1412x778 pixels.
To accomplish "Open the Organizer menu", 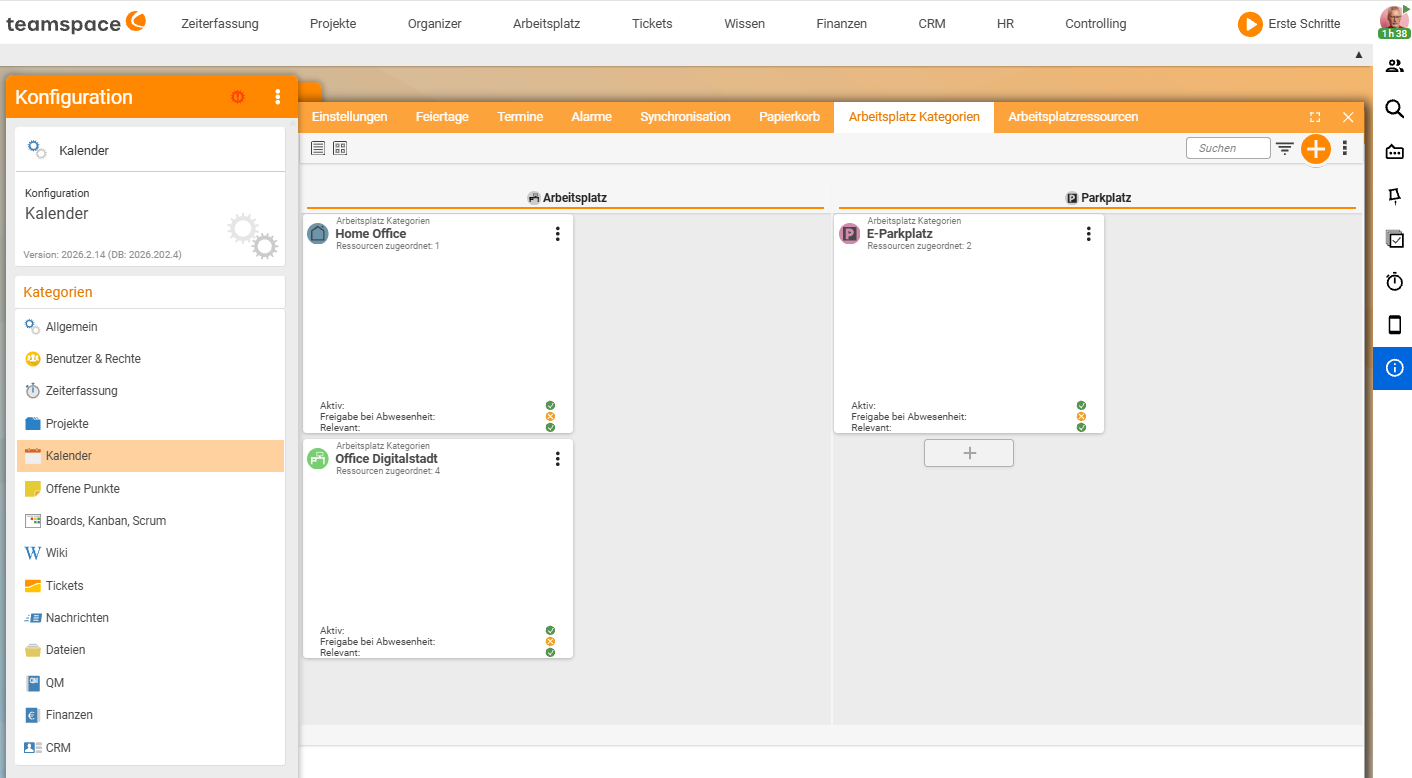I will (x=435, y=24).
